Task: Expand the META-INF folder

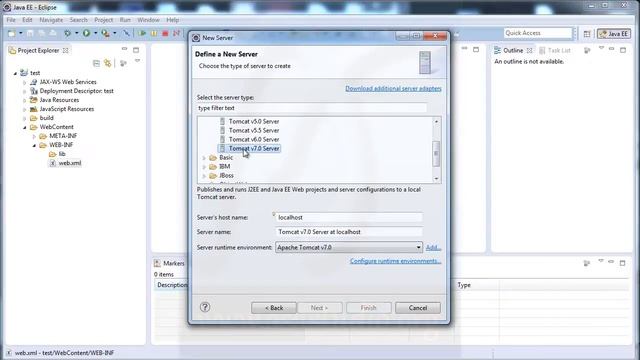Action: (x=34, y=136)
